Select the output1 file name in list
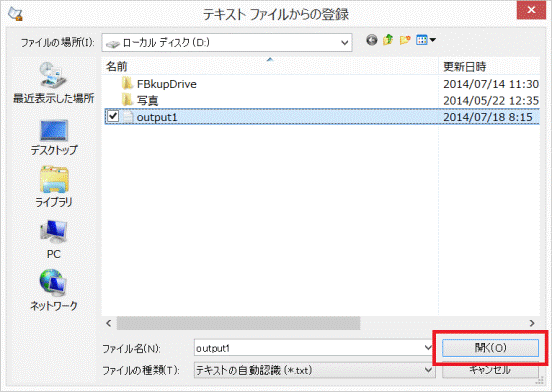This screenshot has width=552, height=392. (157, 117)
